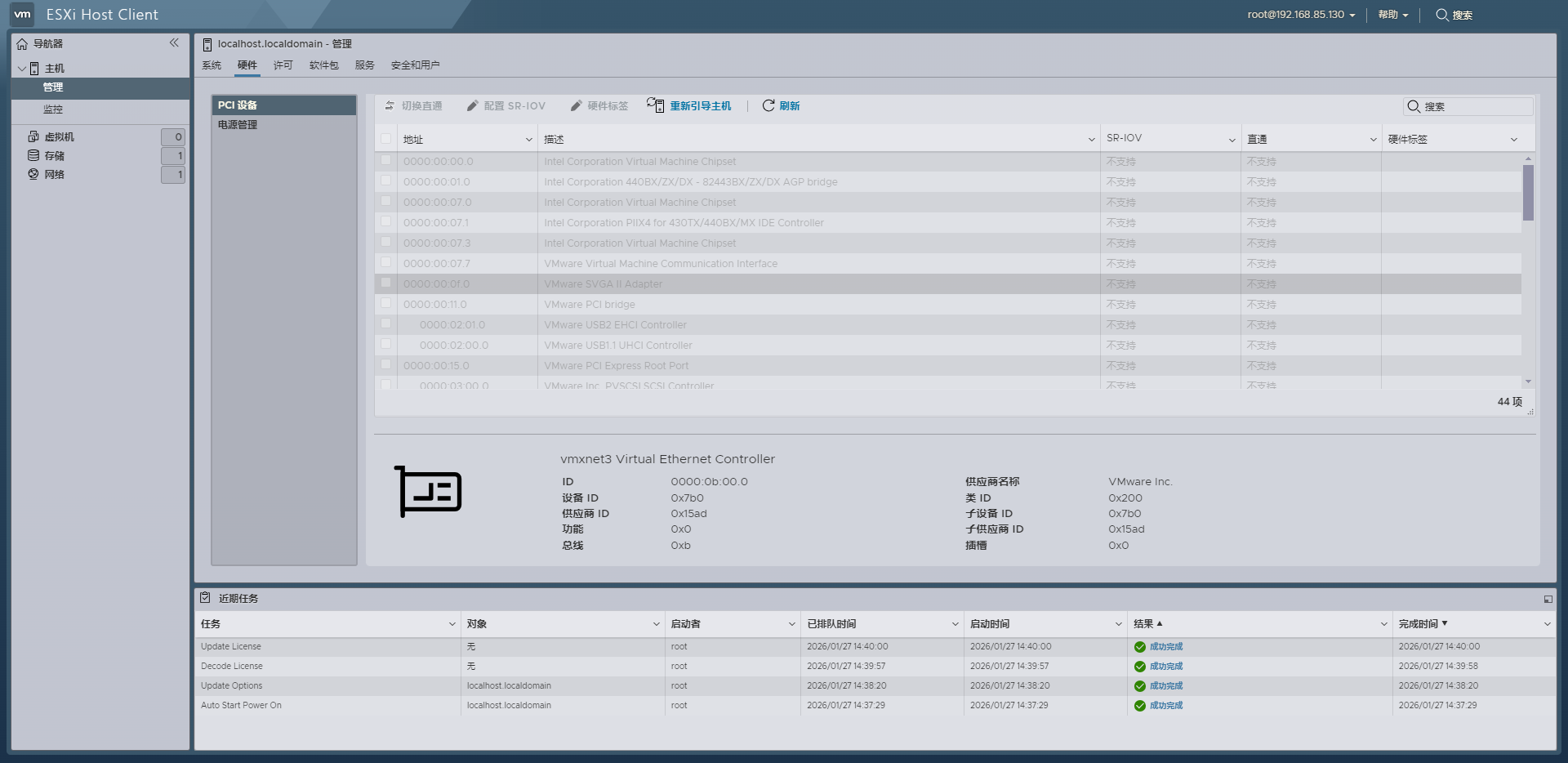Image resolution: width=1568 pixels, height=763 pixels.
Task: Open the 直通 column dropdown
Action: (1372, 139)
